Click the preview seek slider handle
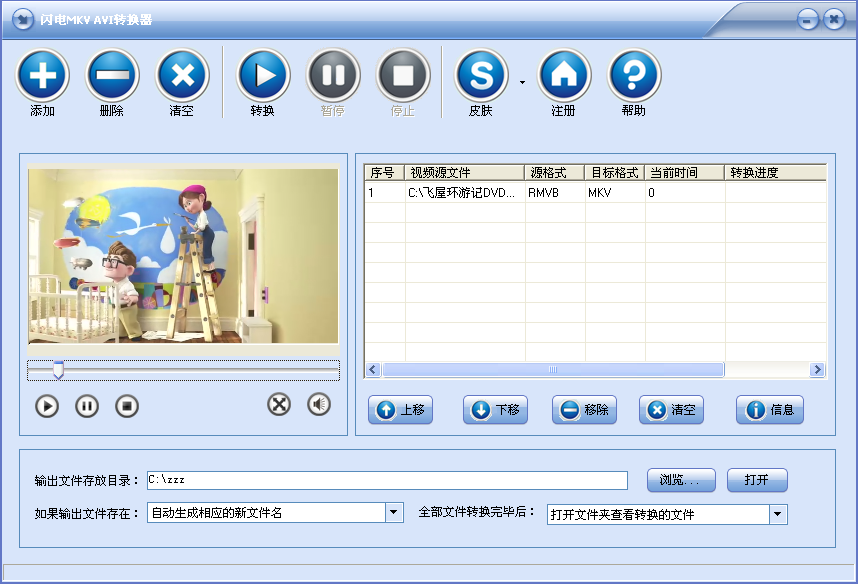Image resolution: width=858 pixels, height=584 pixels. 58,370
